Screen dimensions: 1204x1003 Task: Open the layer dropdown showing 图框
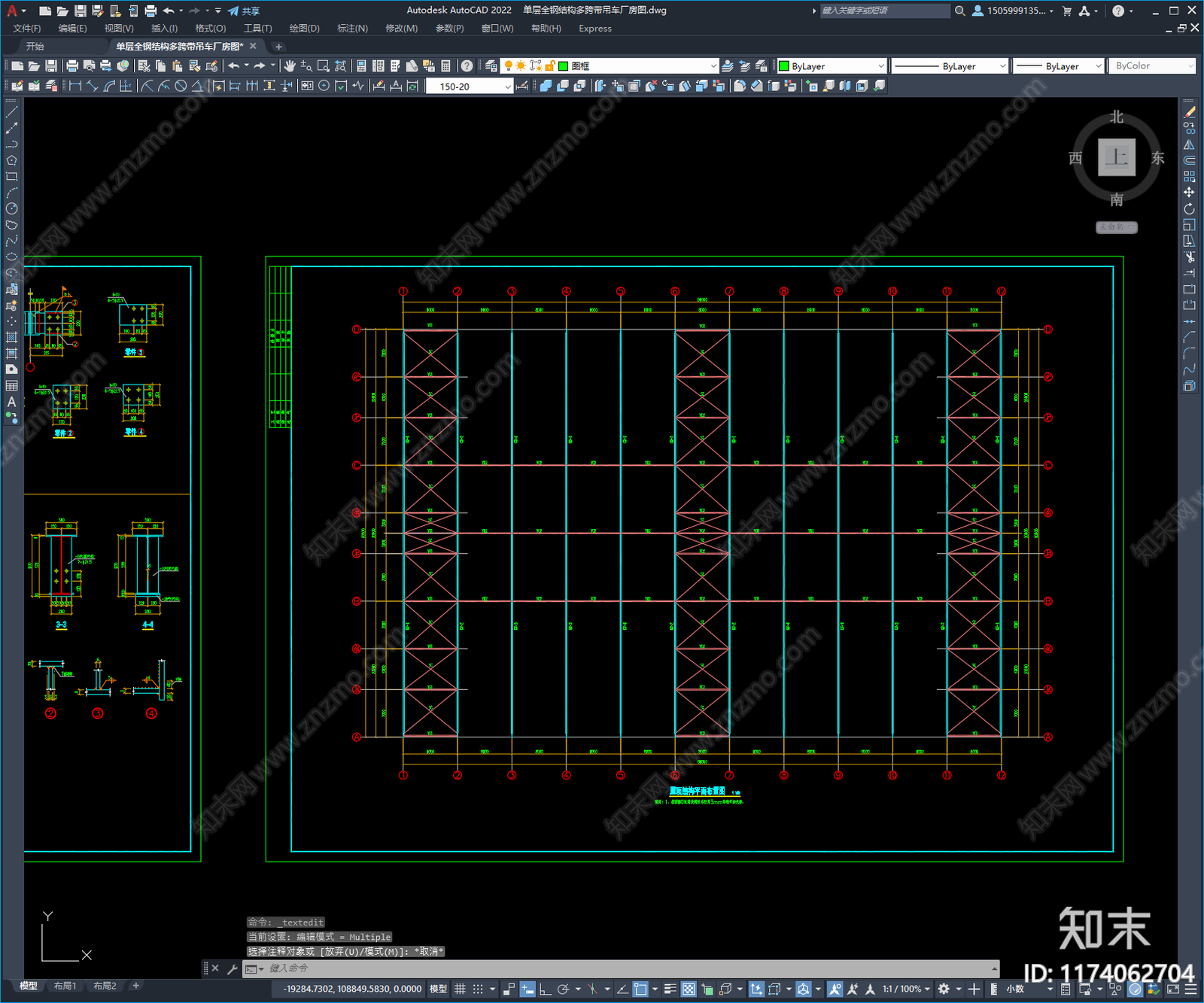[610, 66]
